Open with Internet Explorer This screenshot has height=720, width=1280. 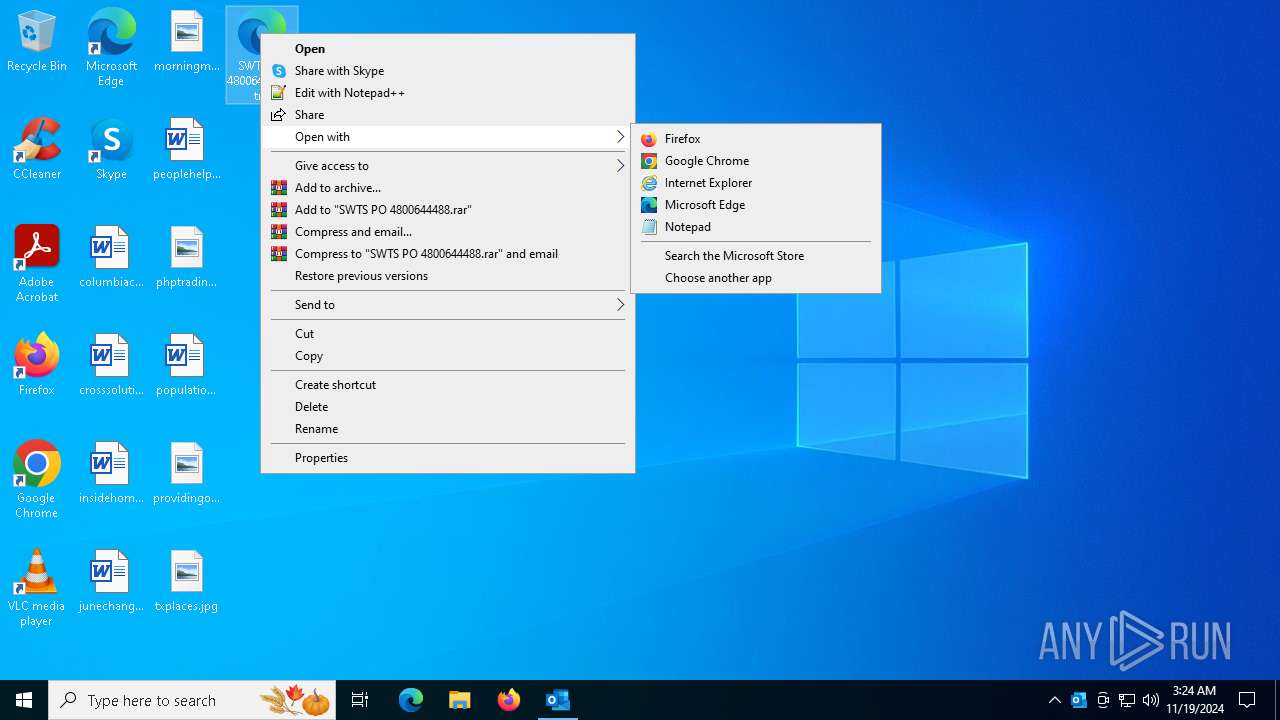coord(756,183)
